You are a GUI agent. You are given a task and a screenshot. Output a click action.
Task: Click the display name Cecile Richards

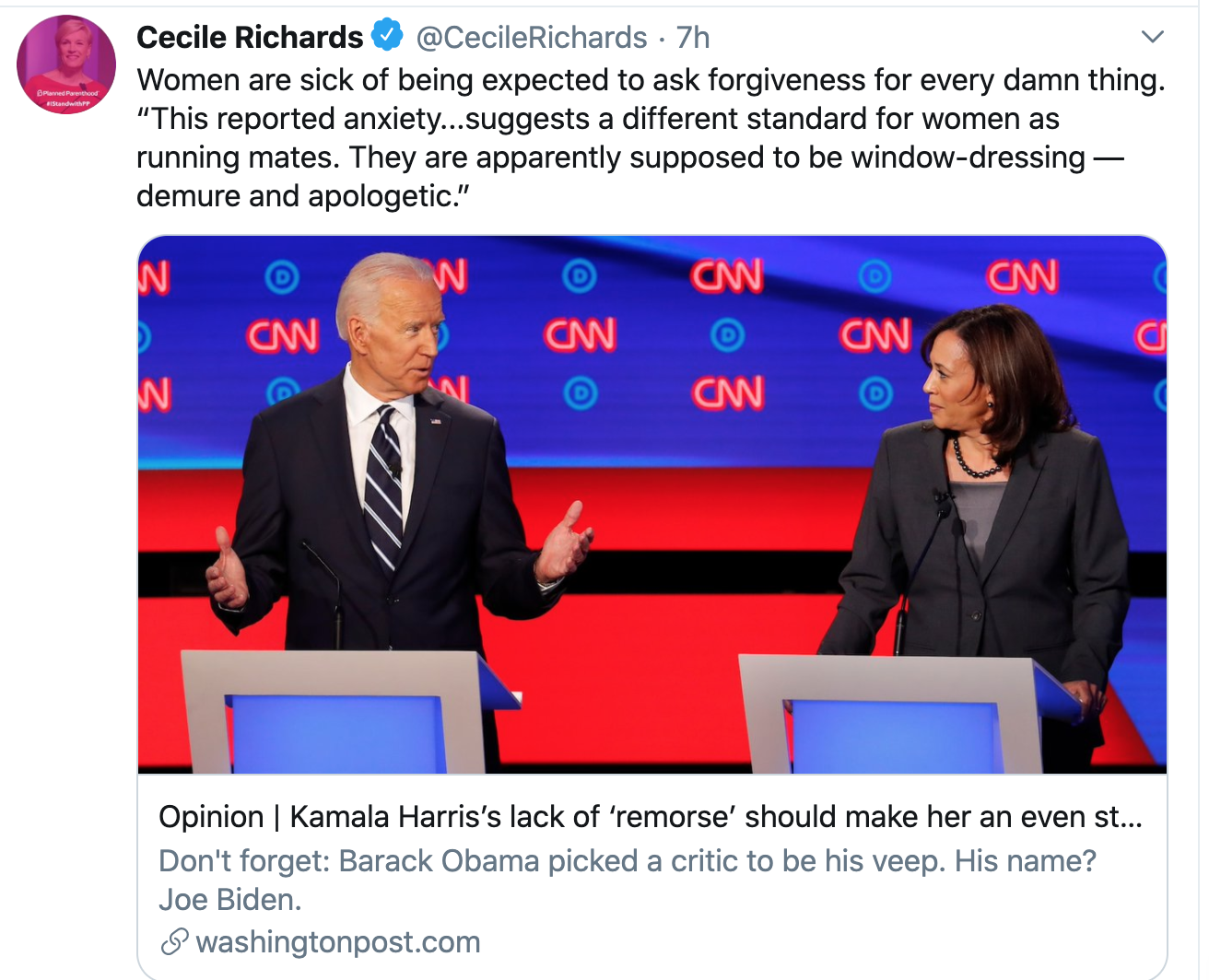coord(250,37)
